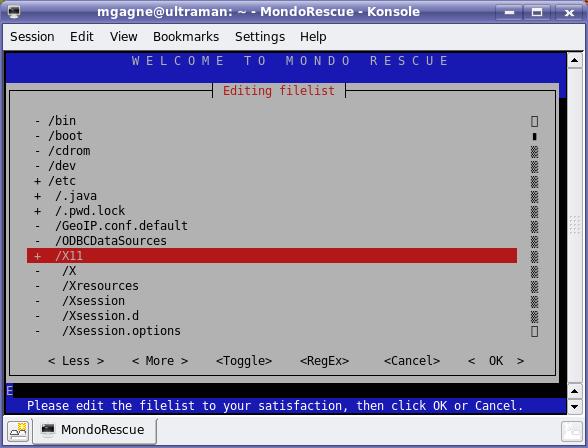Click the filelist scrollbar track
The image size is (588, 448).
point(535,226)
